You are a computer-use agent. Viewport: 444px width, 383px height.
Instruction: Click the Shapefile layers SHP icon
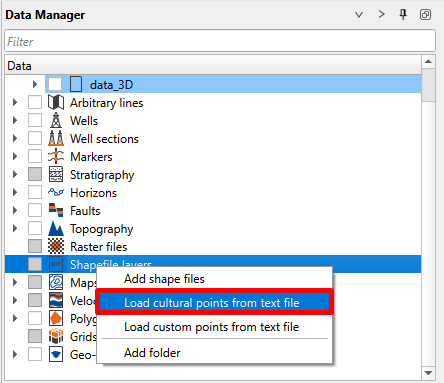(56, 264)
